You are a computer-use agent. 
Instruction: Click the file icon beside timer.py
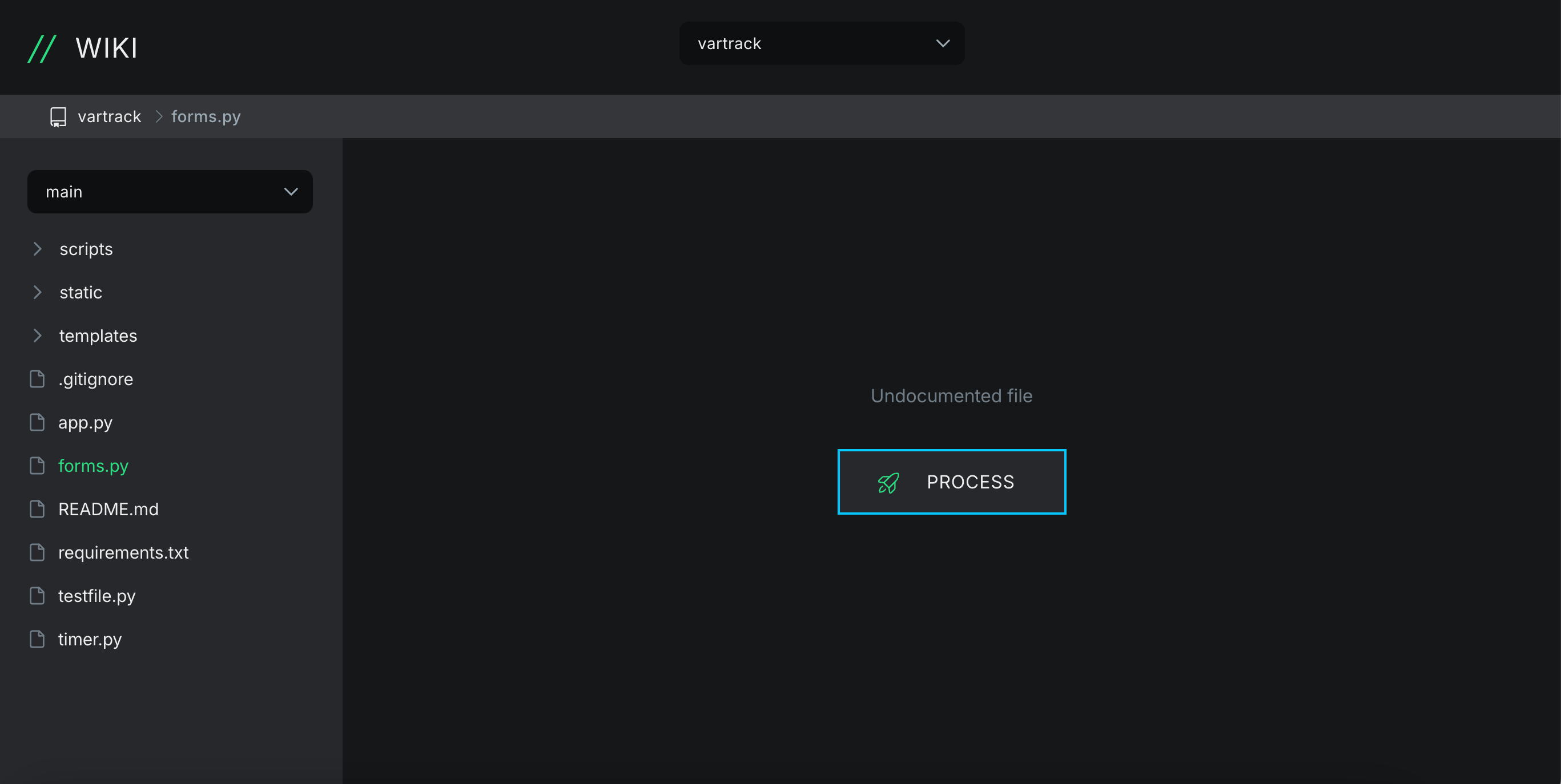(37, 639)
